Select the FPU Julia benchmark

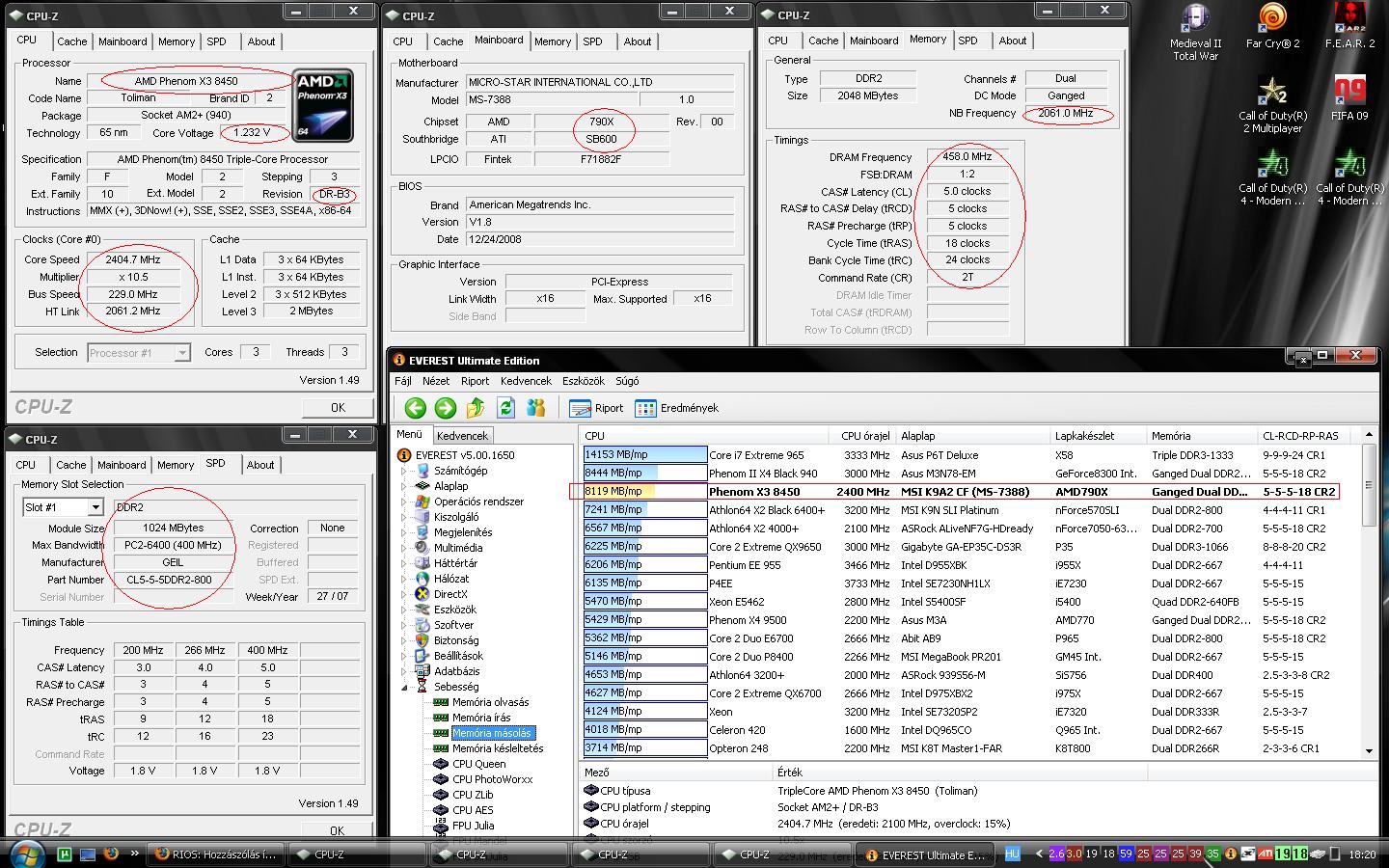pos(473,826)
